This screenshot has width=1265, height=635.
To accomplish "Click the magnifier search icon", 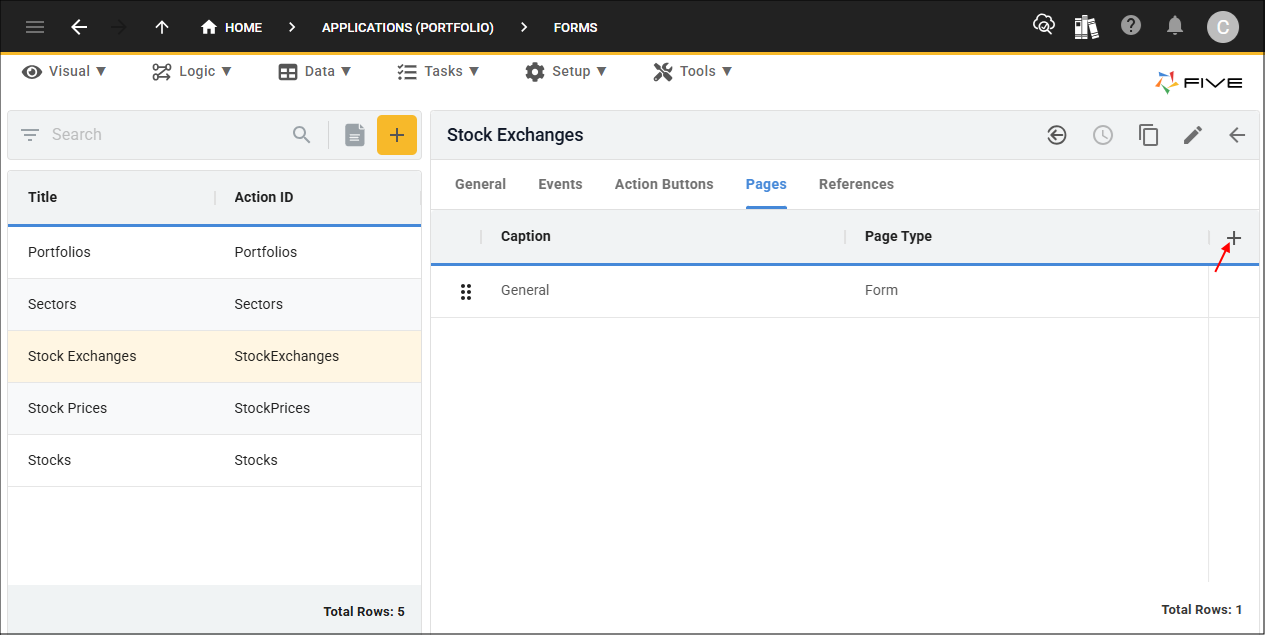I will pyautogui.click(x=302, y=135).
